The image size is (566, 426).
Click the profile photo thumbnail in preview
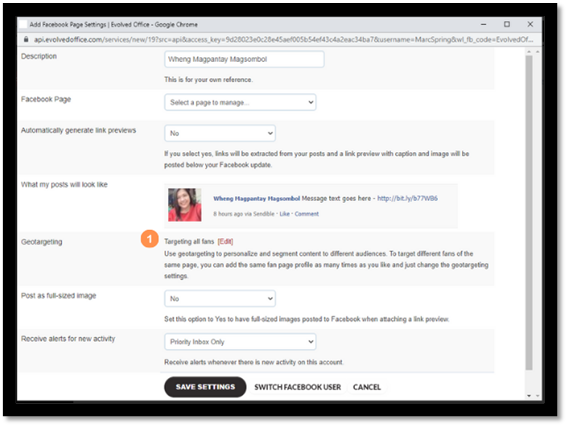pyautogui.click(x=184, y=205)
